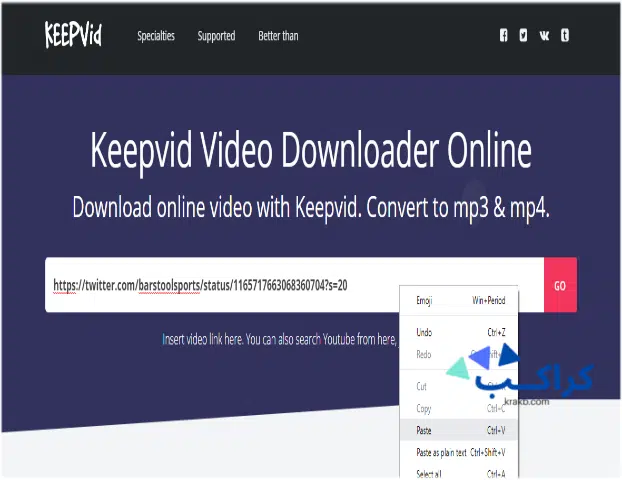
Task: Open the Tumblr social icon
Action: click(x=565, y=35)
